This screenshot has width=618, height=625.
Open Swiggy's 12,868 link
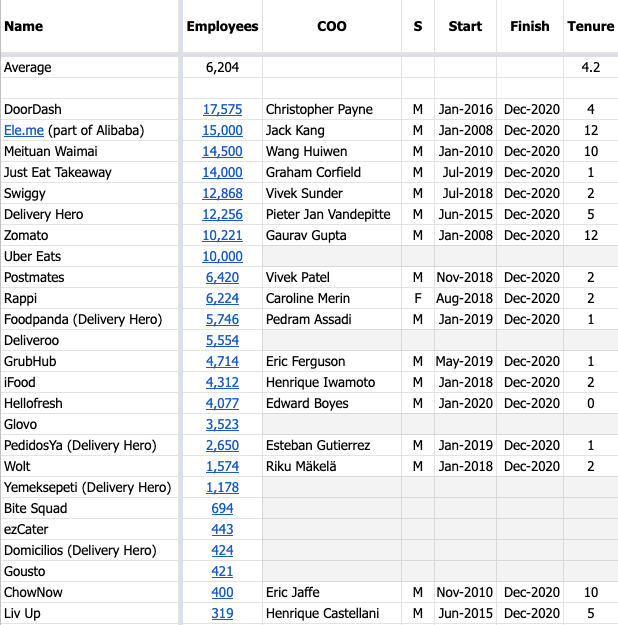(222, 193)
